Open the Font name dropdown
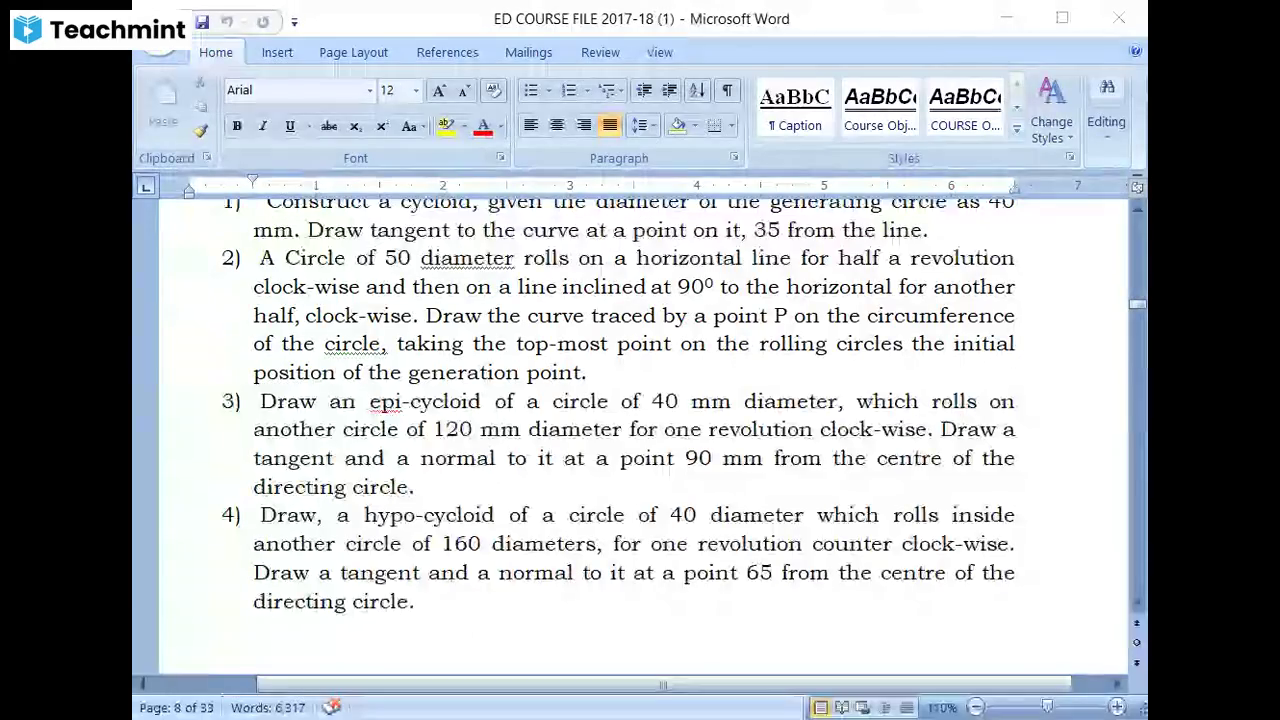The height and width of the screenshot is (720, 1280). (x=369, y=90)
